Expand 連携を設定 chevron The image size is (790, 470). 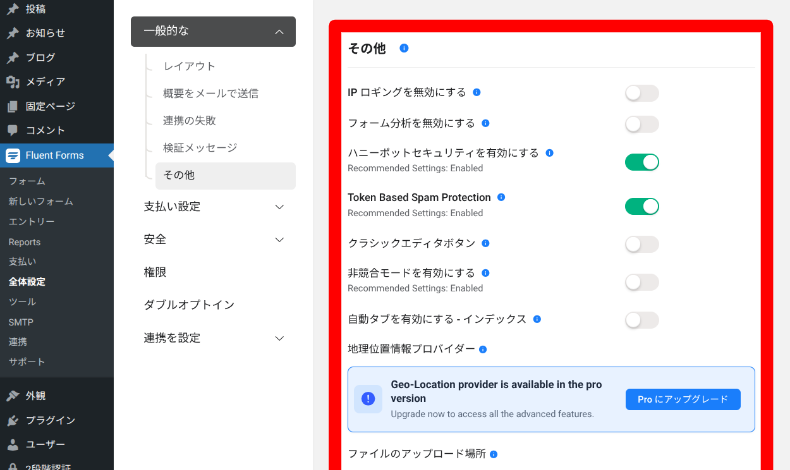point(280,338)
